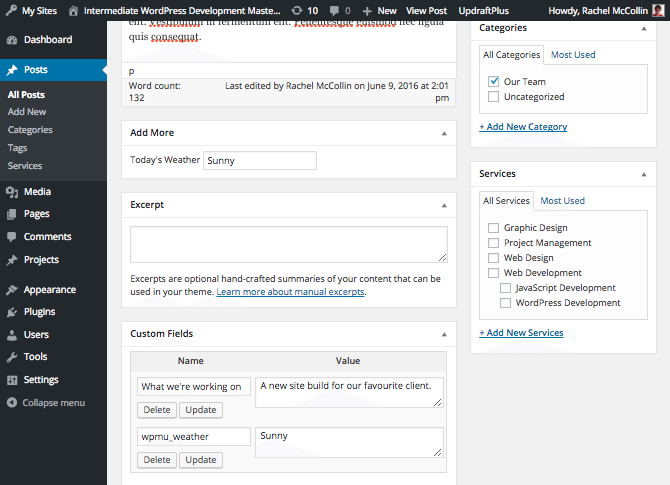Collapse the Excerpt meta box

point(444,205)
